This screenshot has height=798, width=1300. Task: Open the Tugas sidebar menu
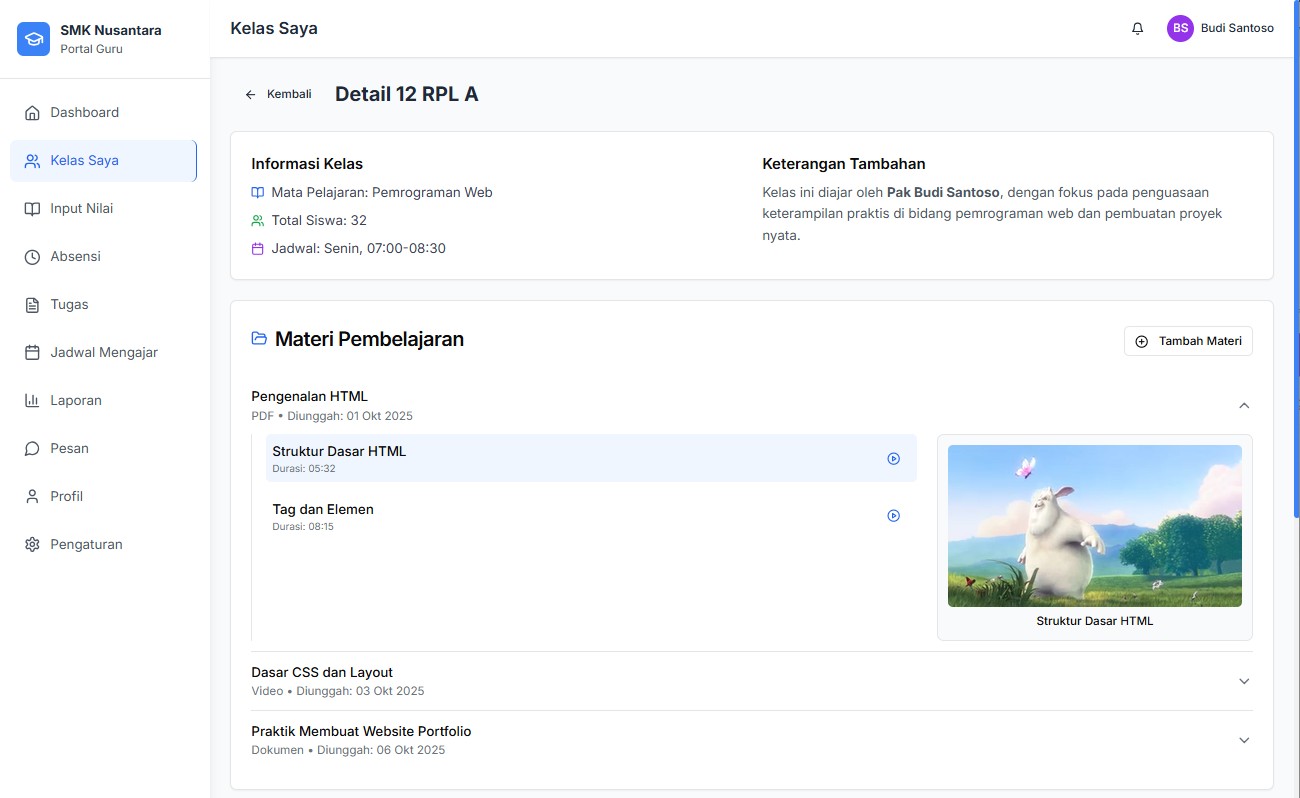70,305
